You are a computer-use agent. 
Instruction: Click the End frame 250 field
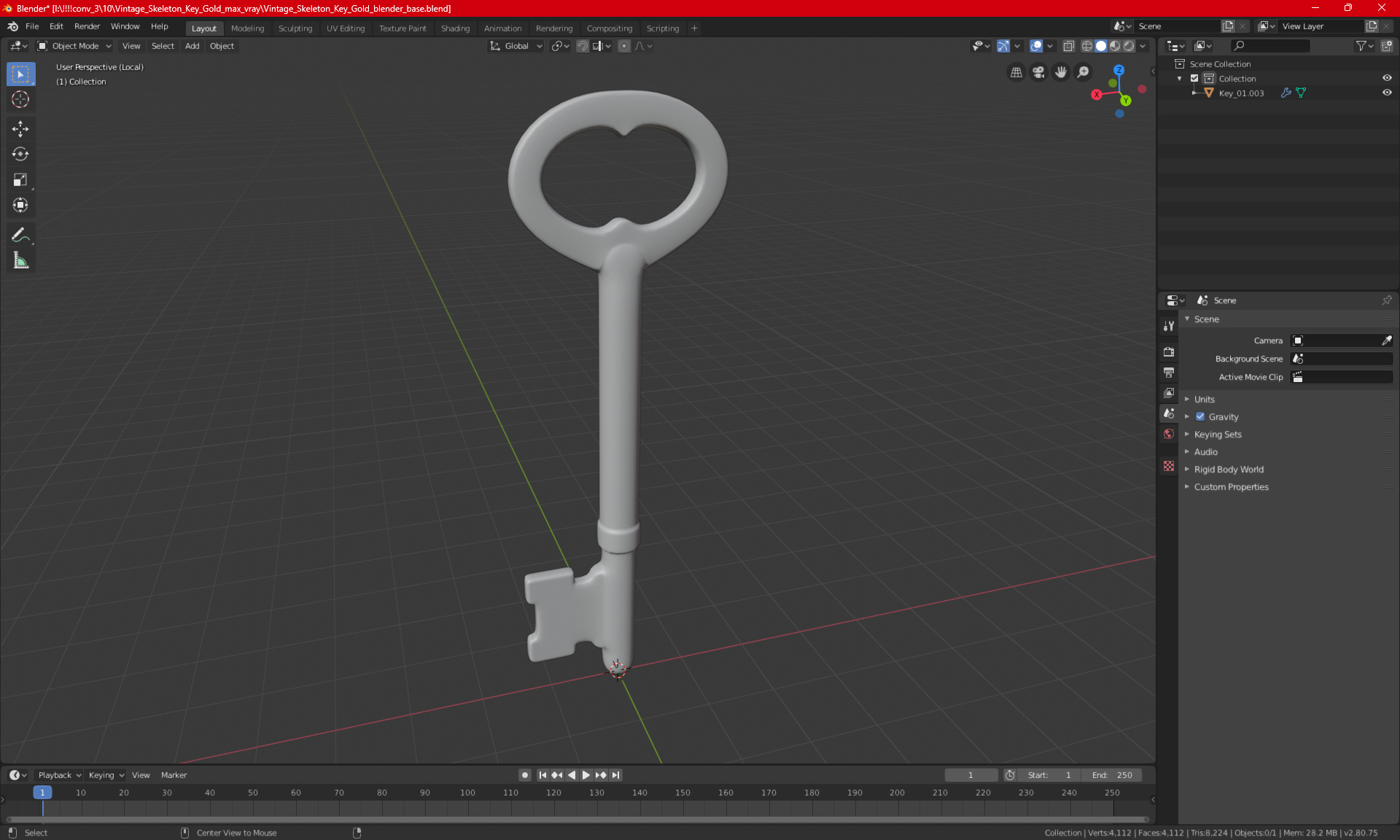(1112, 775)
